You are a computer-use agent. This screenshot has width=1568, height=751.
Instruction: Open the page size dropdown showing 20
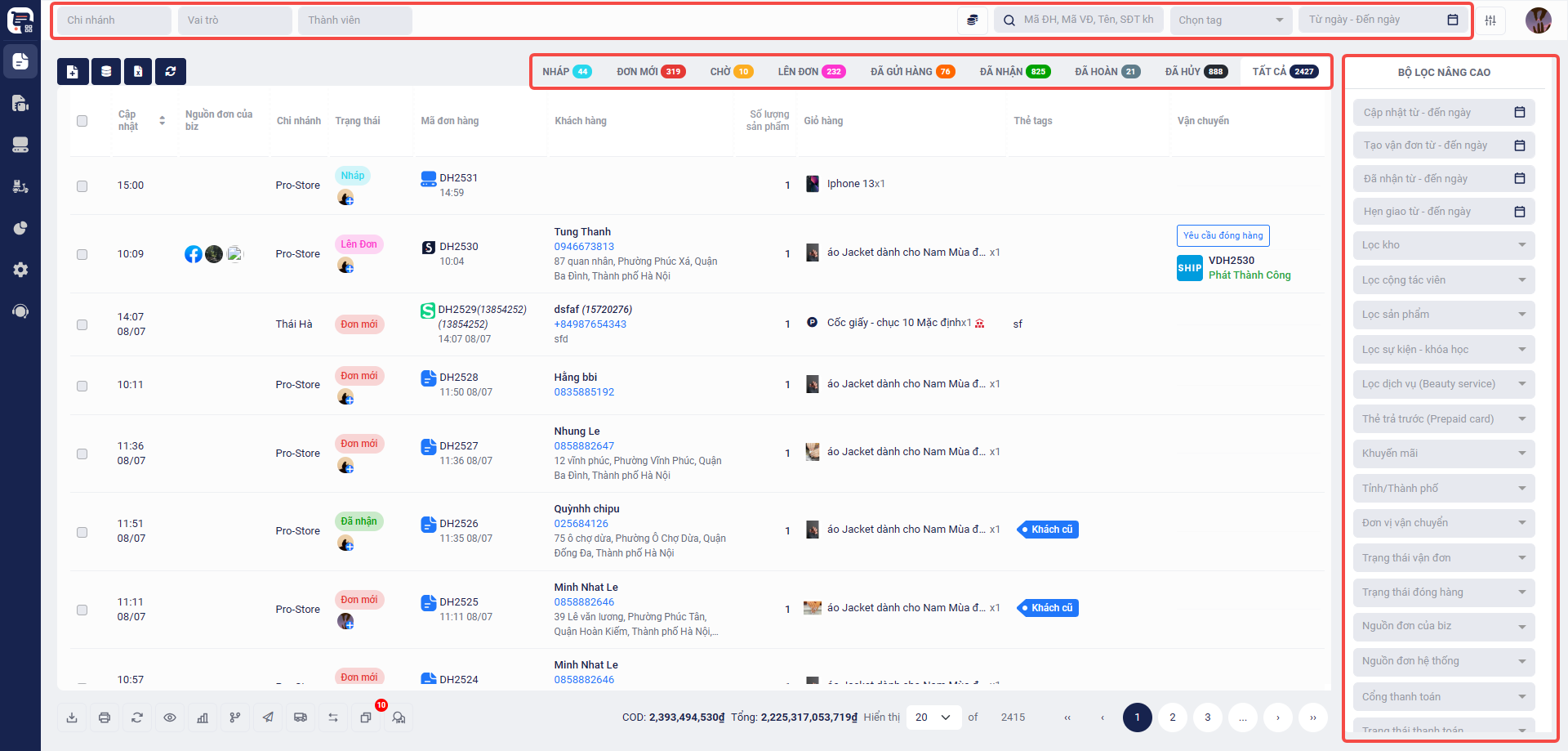933,717
